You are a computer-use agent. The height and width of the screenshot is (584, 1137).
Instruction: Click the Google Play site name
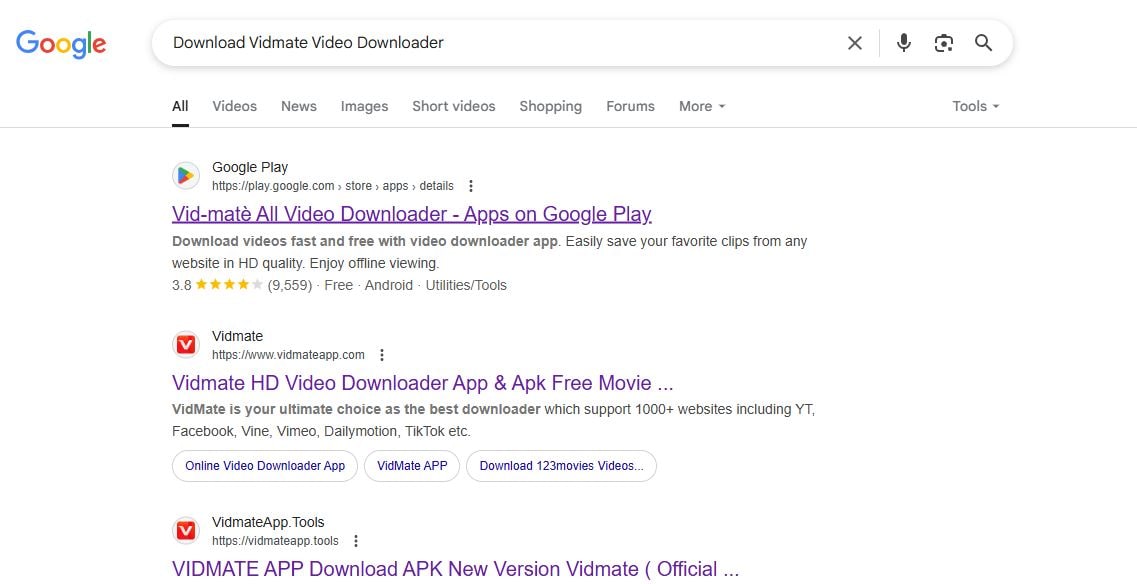(x=250, y=167)
